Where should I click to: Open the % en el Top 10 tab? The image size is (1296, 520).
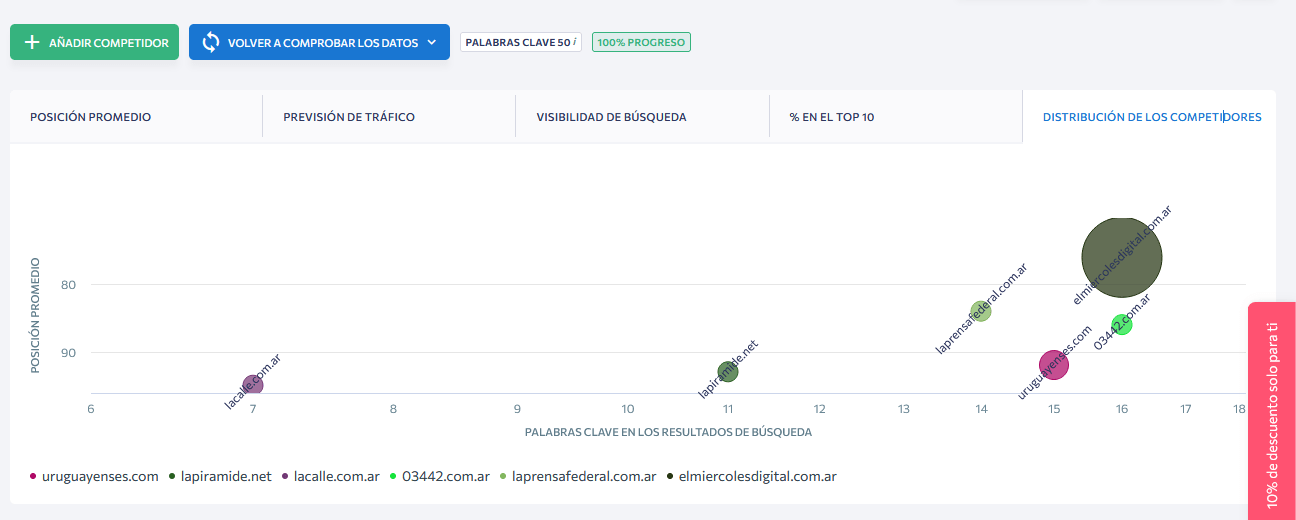[832, 117]
